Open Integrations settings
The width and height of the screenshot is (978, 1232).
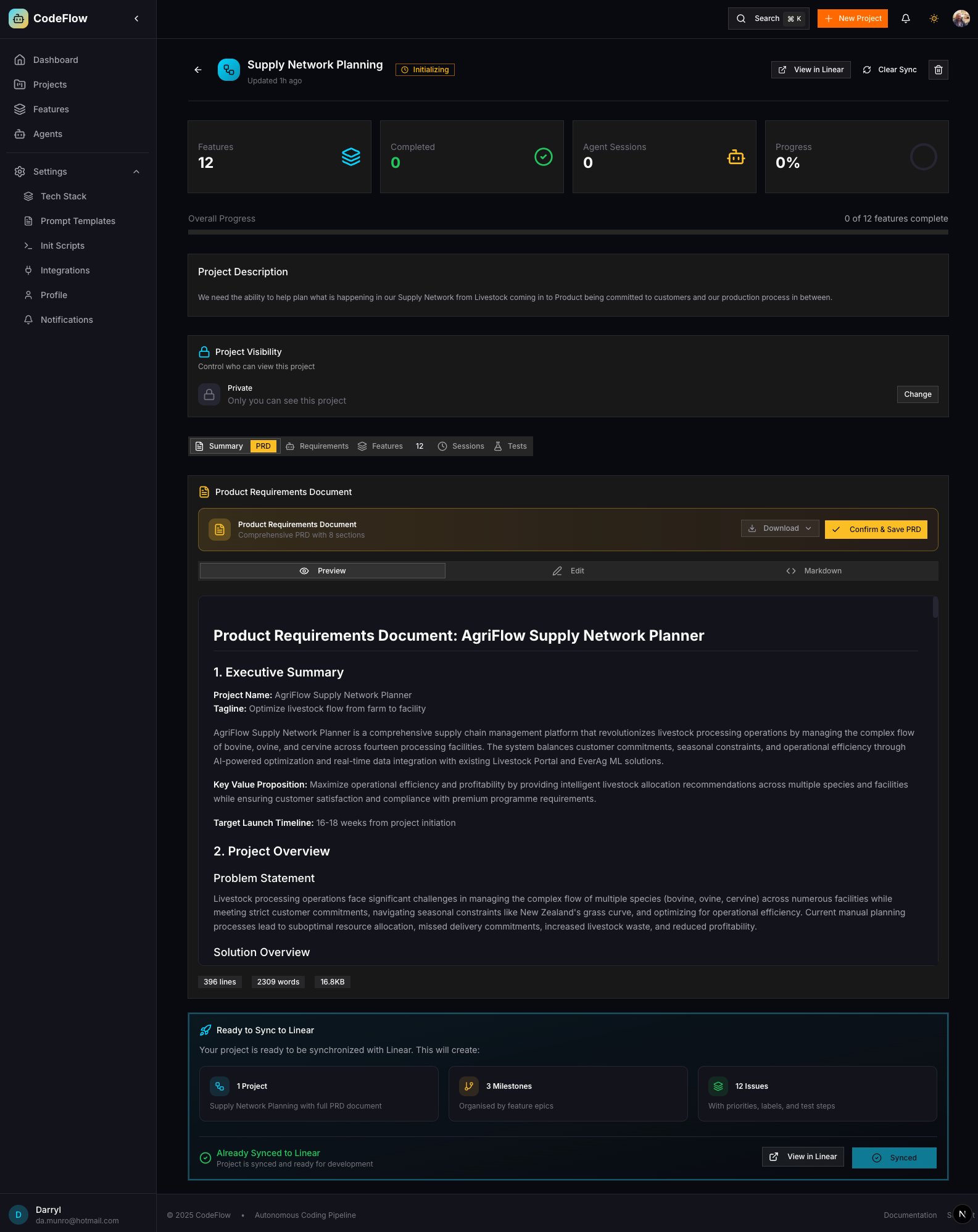point(82,270)
